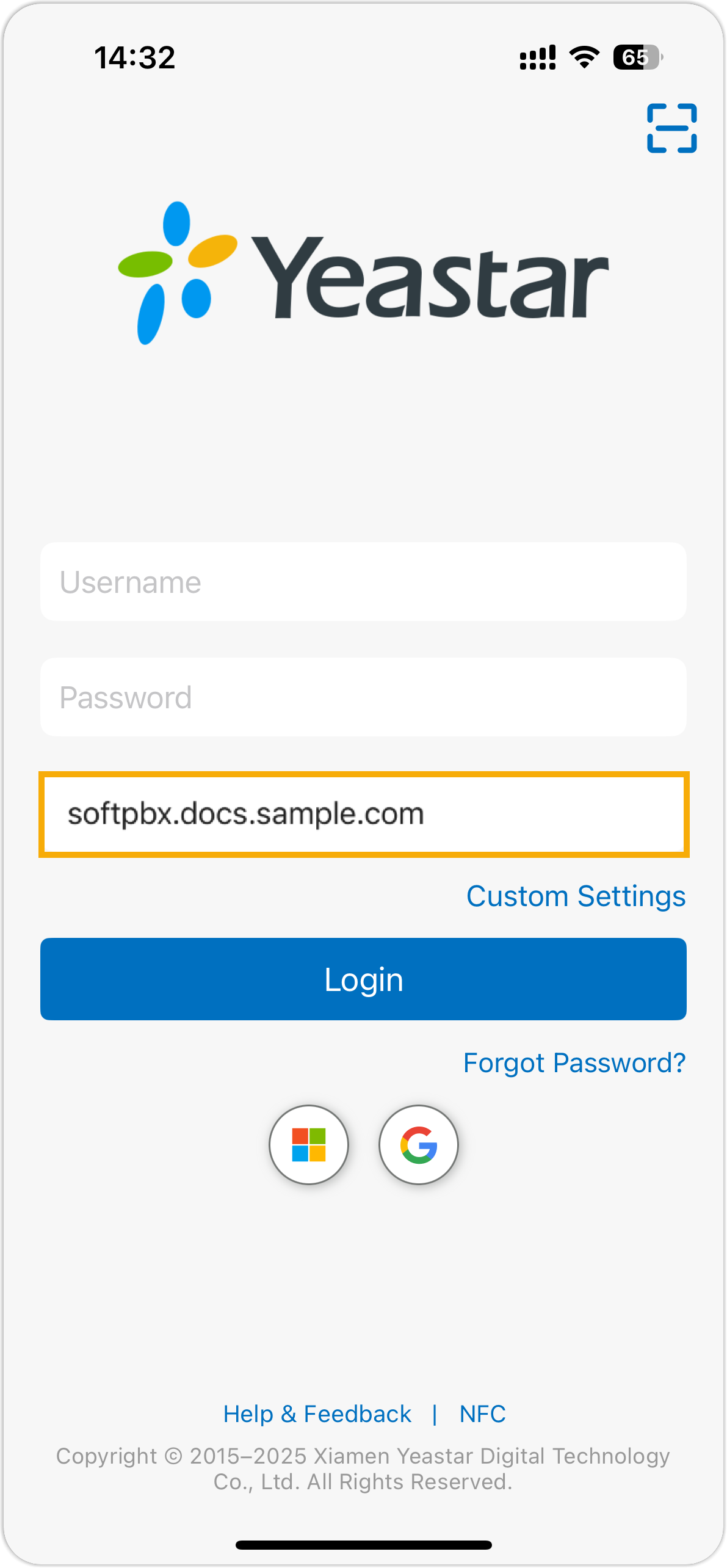
Task: Tap the battery indicator icon
Action: [x=637, y=57]
